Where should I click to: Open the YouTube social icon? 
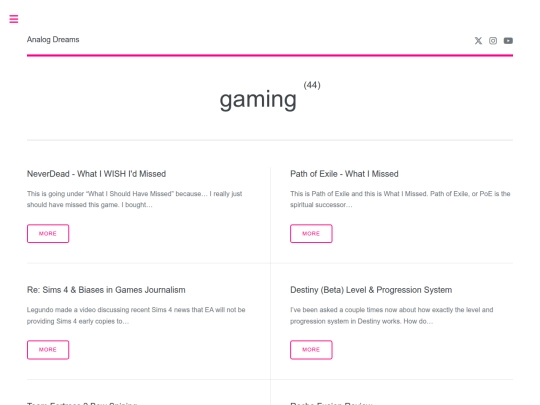point(508,41)
